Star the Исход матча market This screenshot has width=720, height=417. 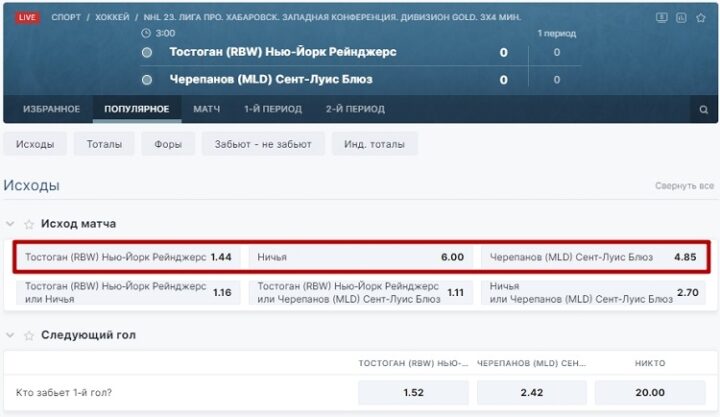point(29,224)
